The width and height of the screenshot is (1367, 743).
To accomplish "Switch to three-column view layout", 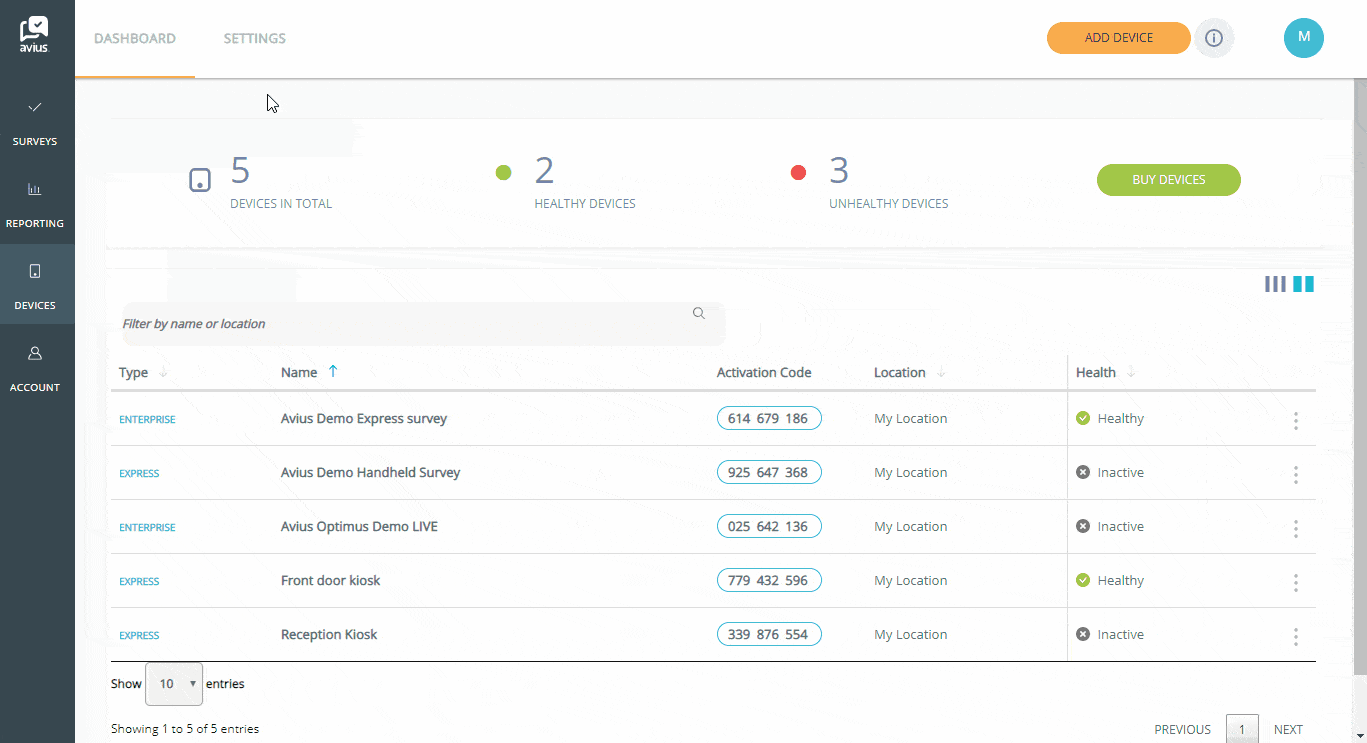I will pyautogui.click(x=1275, y=284).
